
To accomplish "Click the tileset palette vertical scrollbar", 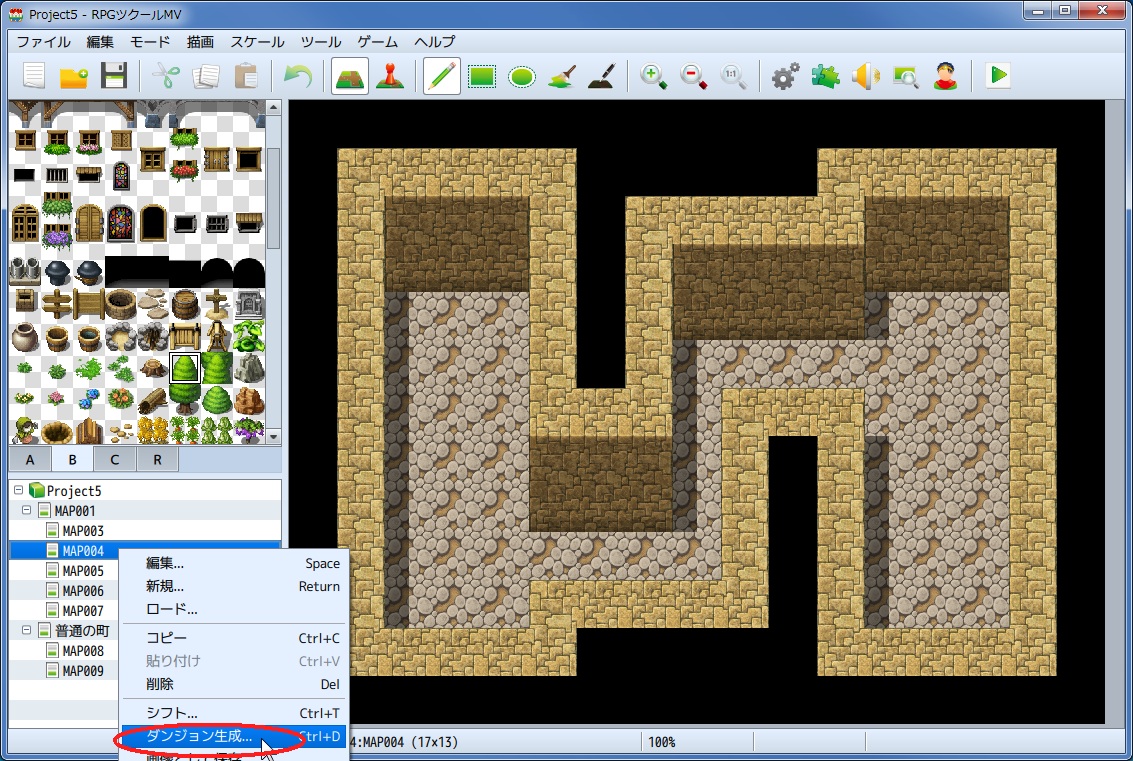I will (274, 200).
